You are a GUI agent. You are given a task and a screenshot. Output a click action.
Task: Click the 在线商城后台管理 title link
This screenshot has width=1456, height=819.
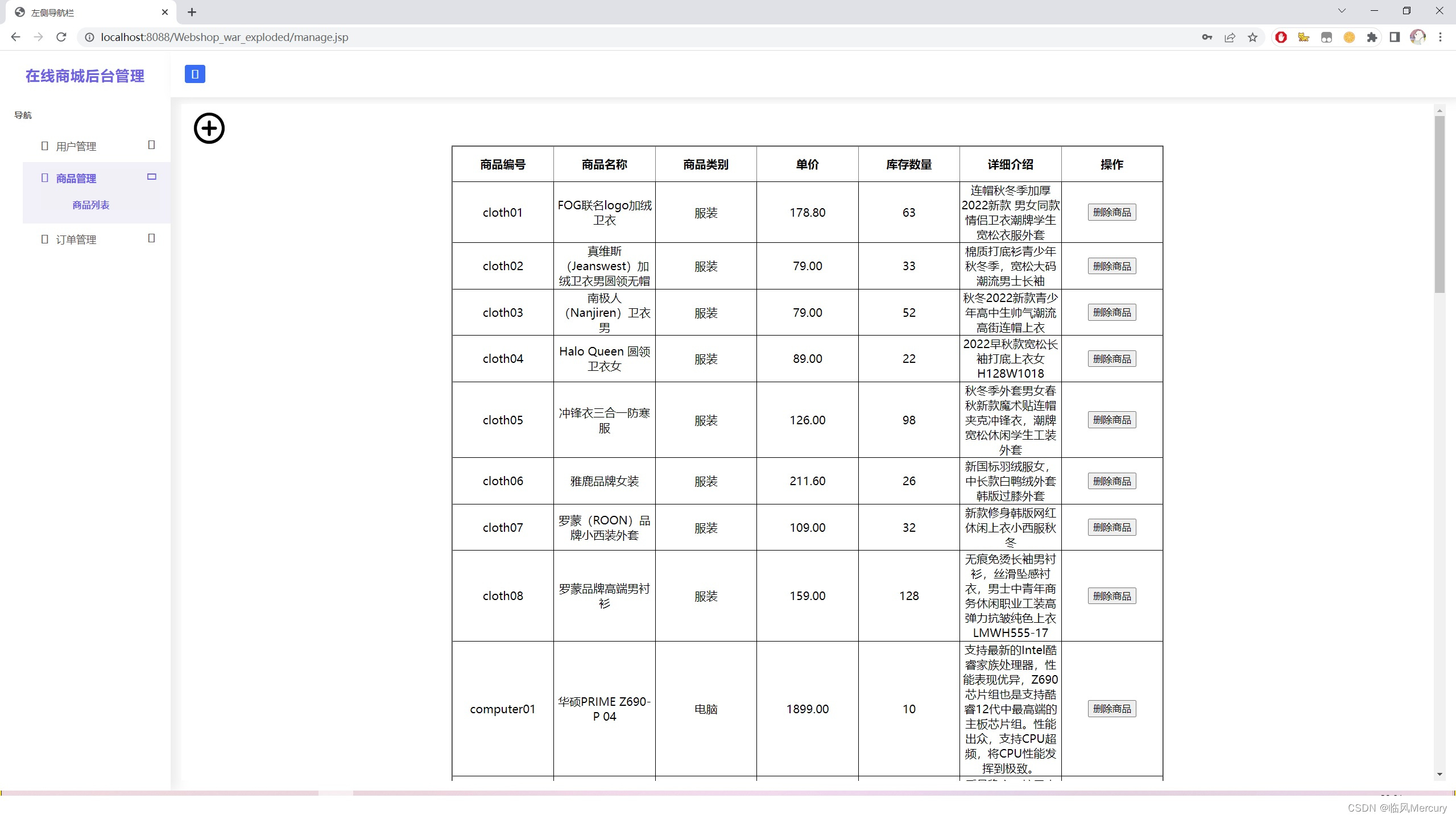(85, 76)
